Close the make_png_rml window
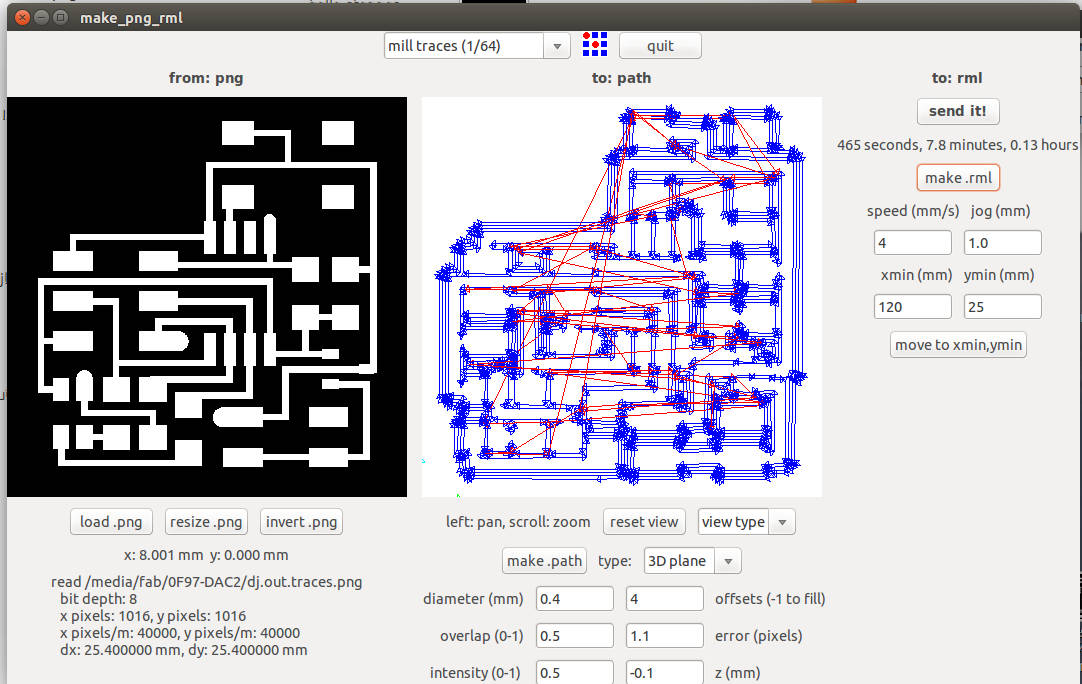The width and height of the screenshot is (1082, 684). (22, 17)
